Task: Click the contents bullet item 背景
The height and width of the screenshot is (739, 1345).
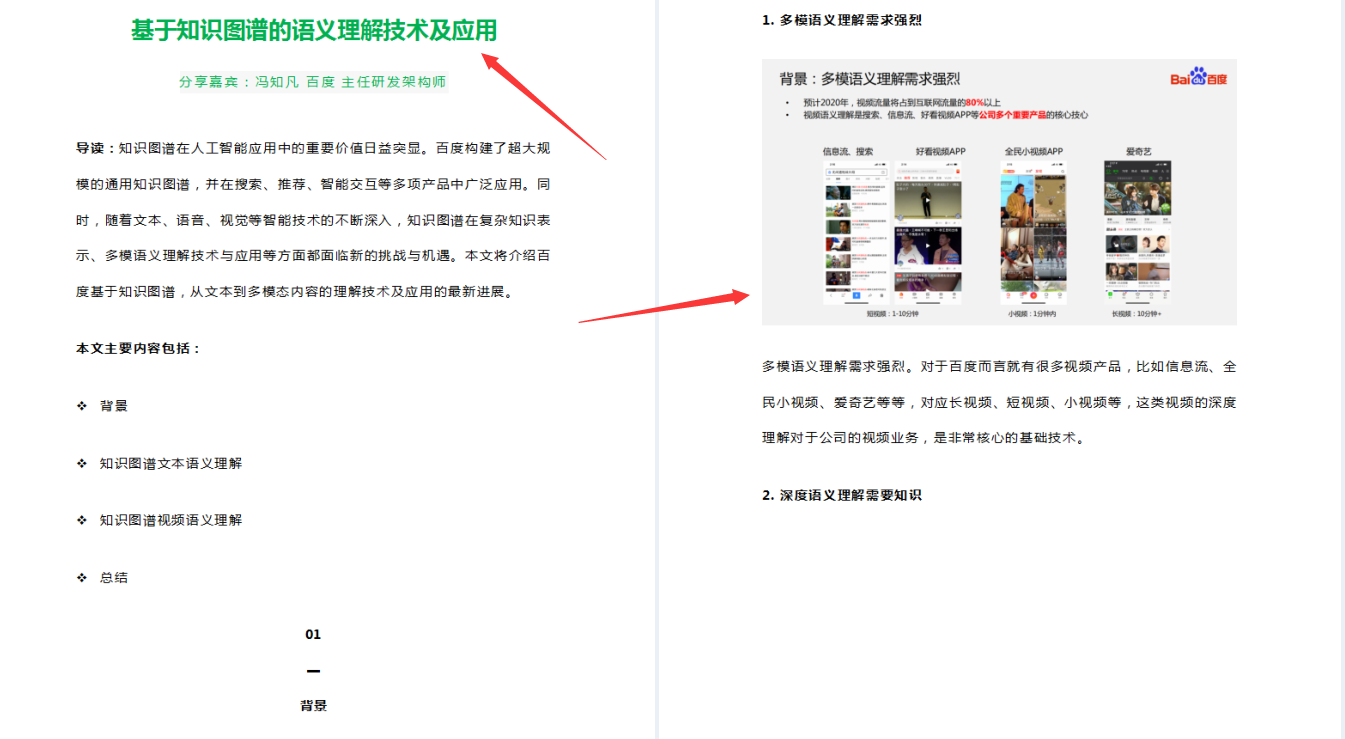Action: [114, 406]
